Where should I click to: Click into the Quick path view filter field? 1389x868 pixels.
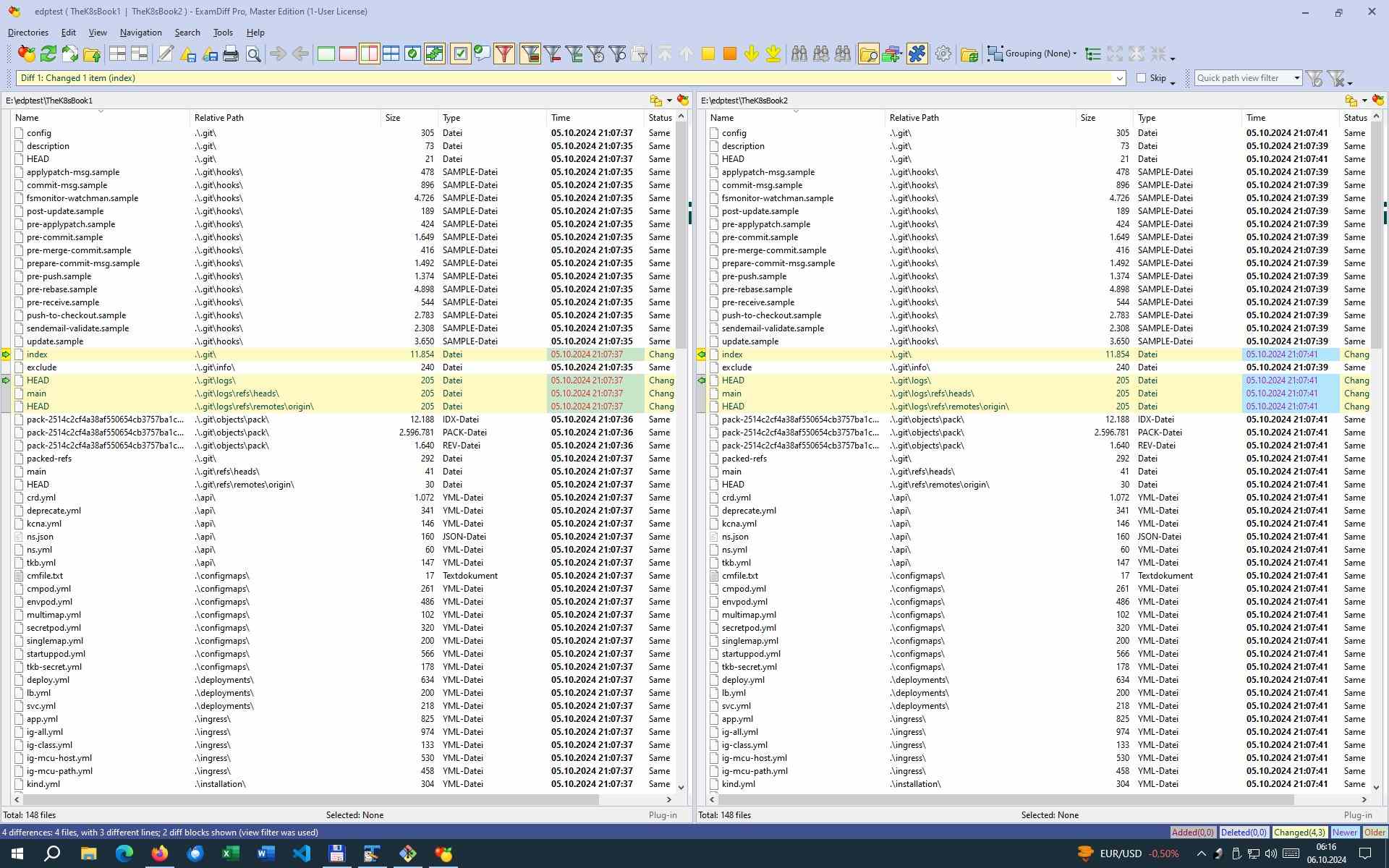pyautogui.click(x=1242, y=78)
